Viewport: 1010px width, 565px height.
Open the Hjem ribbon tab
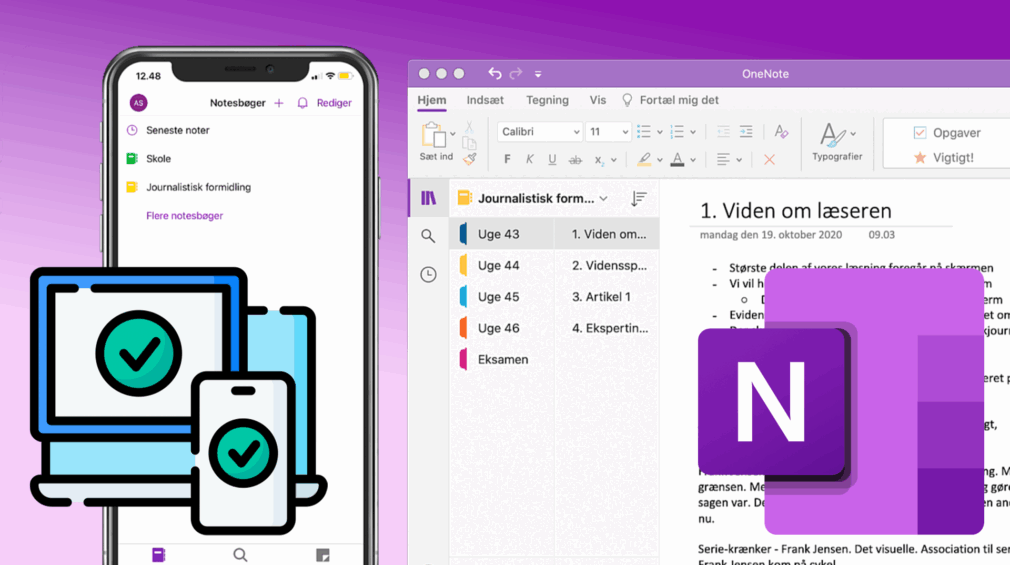point(432,100)
